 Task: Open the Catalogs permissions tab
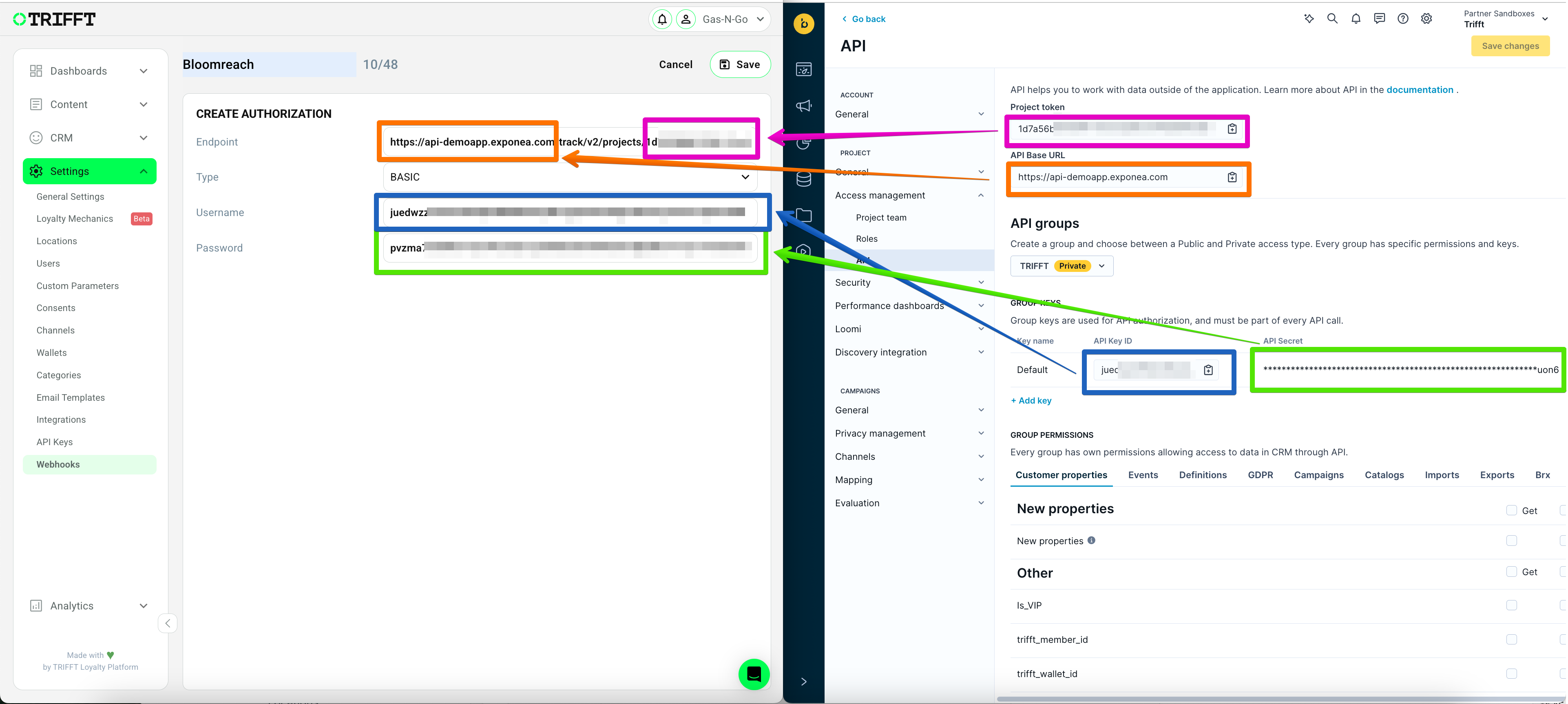coord(1384,475)
